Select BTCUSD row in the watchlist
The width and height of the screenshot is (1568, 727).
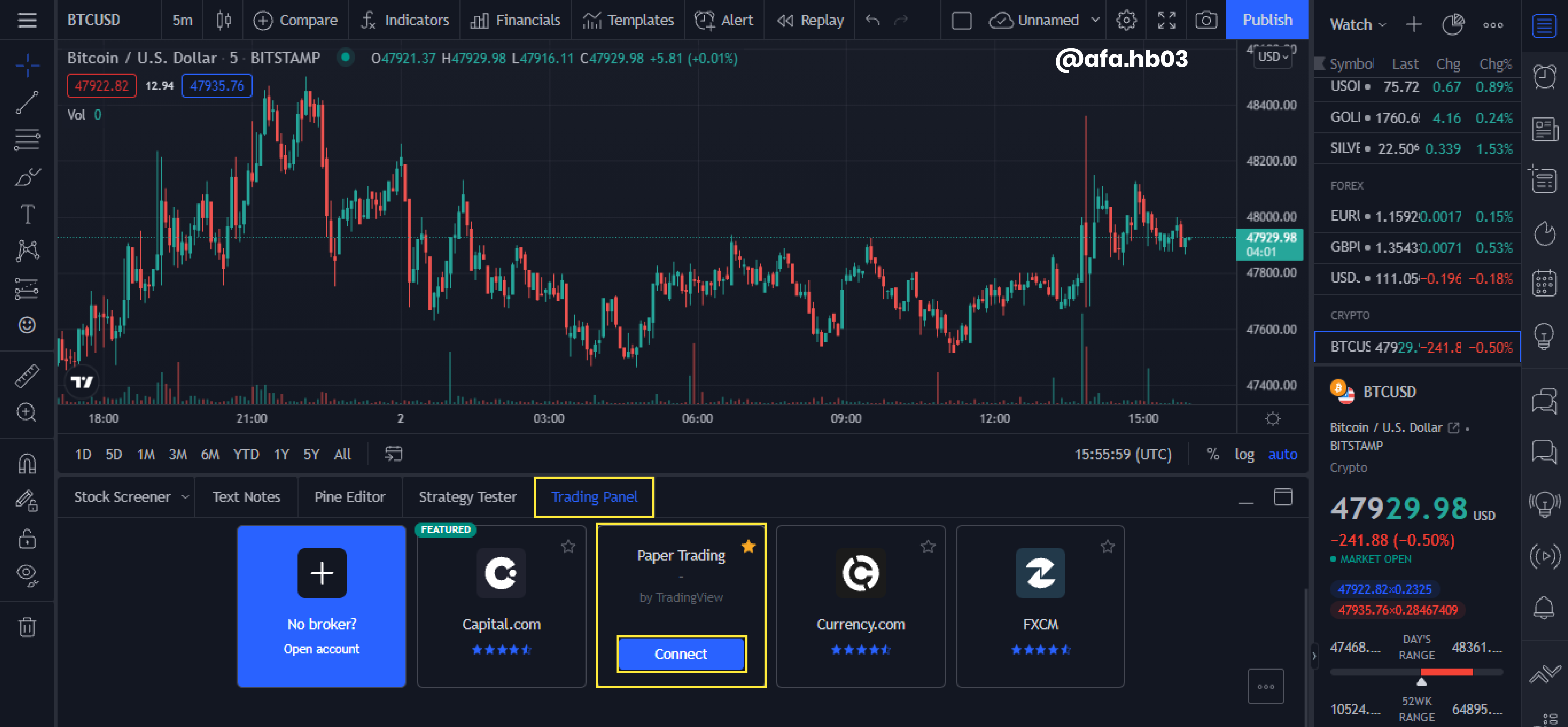click(1417, 347)
